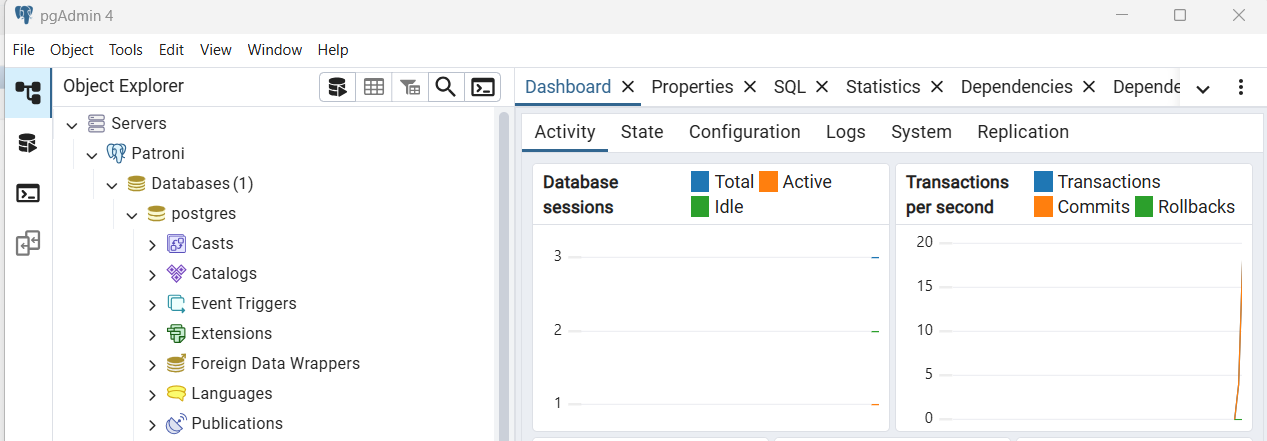Switch to the Configuration dashboard tab
The image size is (1267, 441).
[x=744, y=132]
